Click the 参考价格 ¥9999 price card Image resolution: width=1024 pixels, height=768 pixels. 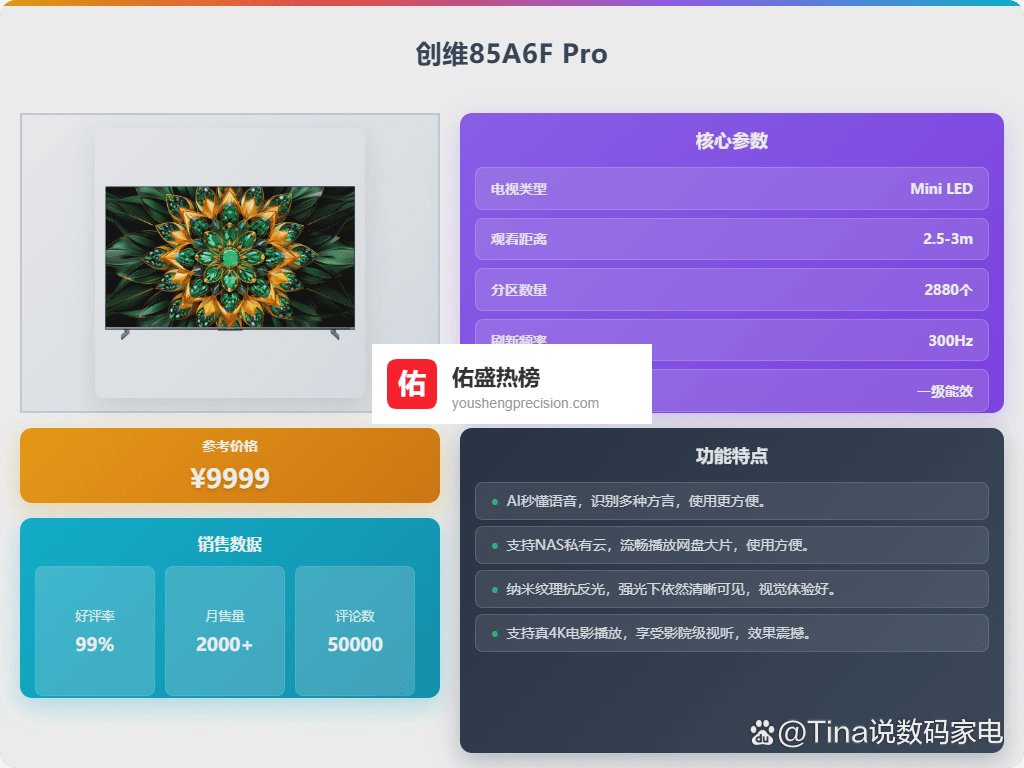point(230,466)
